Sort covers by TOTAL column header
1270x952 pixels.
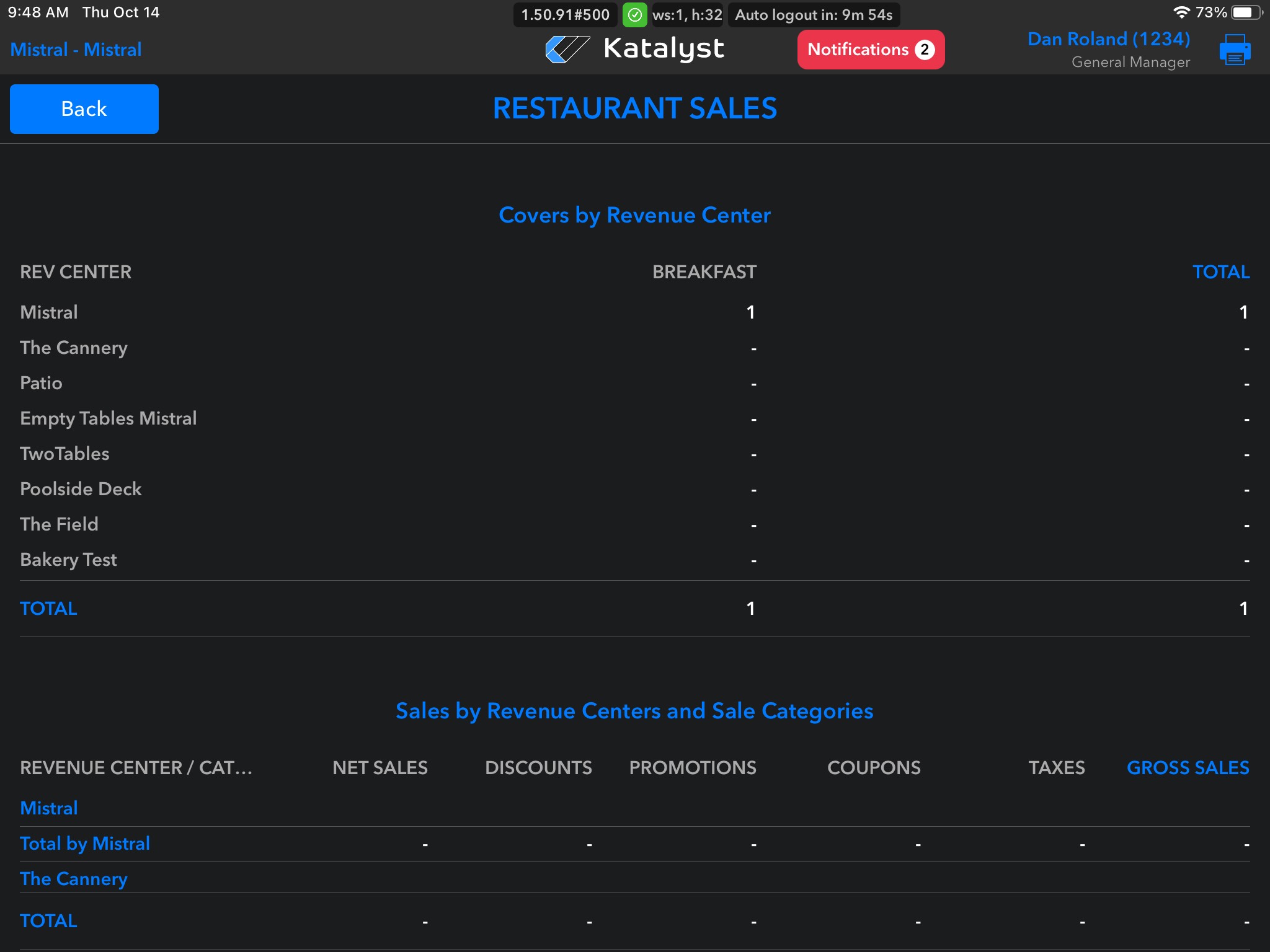tap(1220, 272)
